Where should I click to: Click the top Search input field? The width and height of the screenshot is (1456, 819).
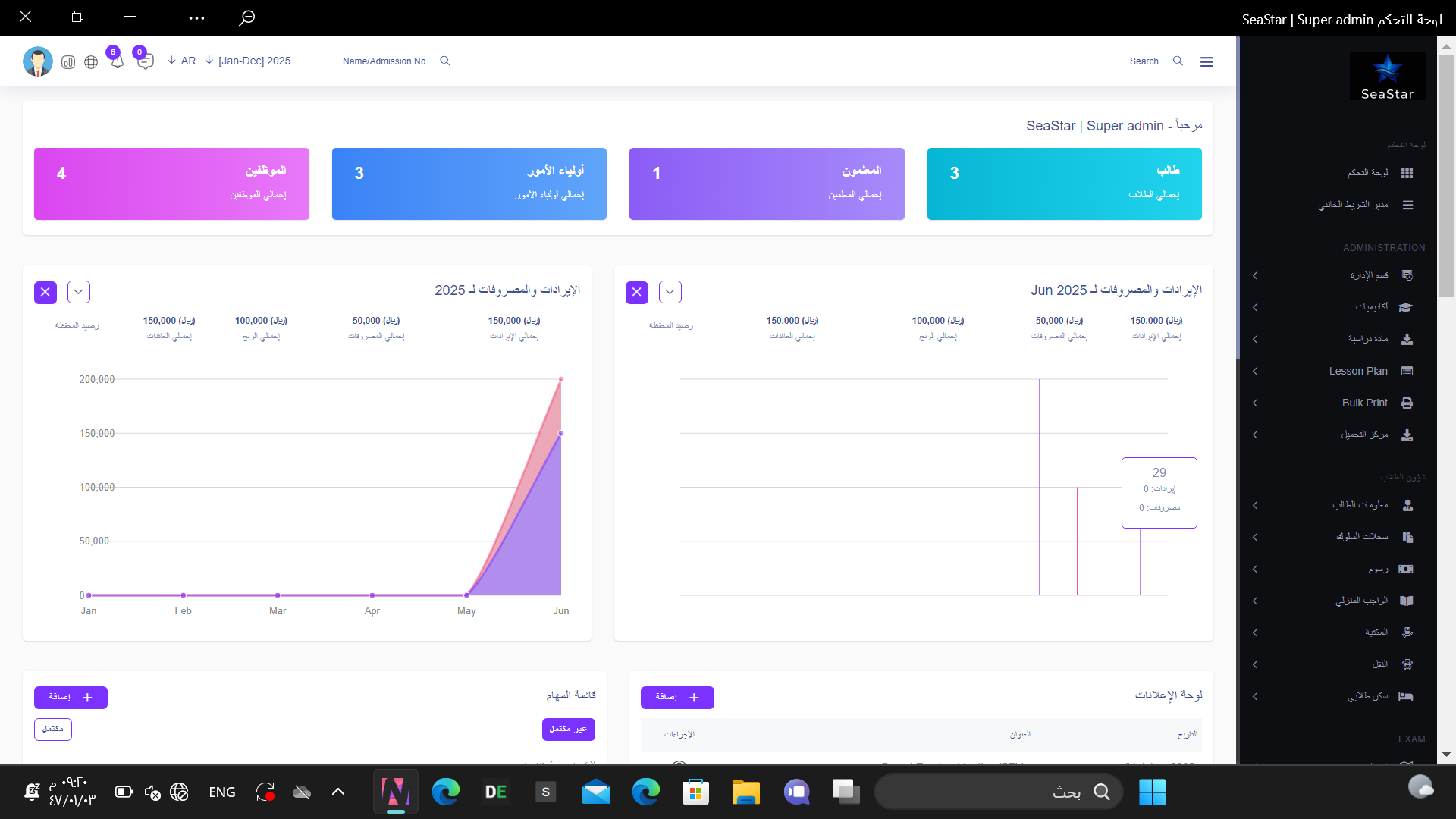pos(1144,61)
